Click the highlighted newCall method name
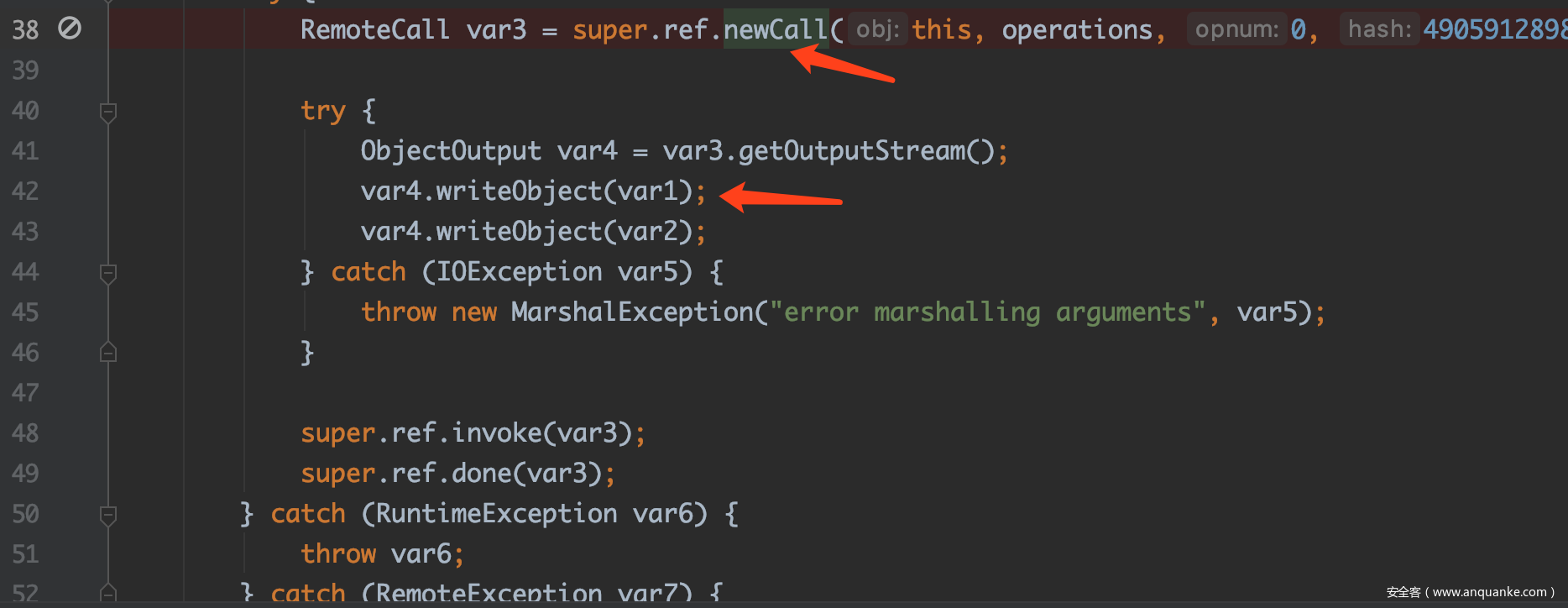Viewport: 1568px width, 608px height. click(775, 30)
